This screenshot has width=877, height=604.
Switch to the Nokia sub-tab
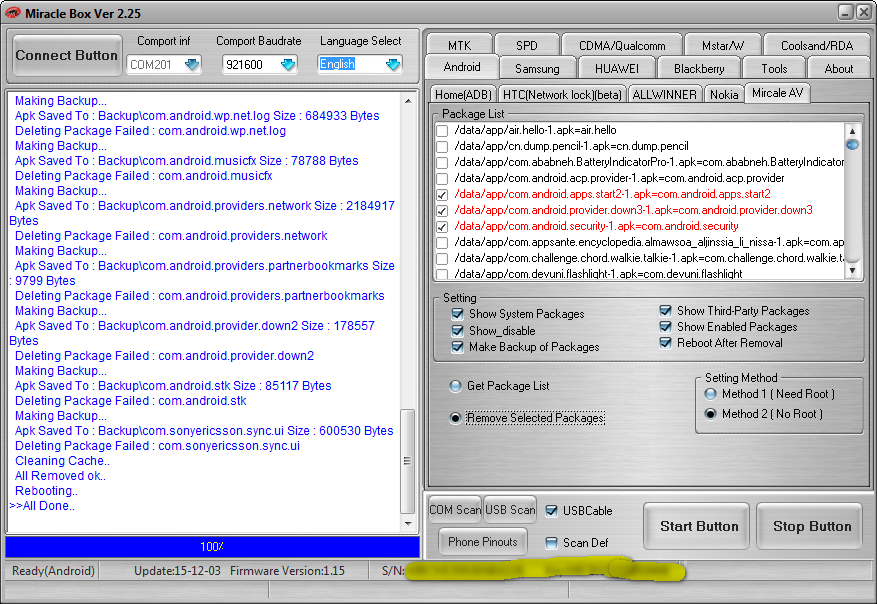724,95
